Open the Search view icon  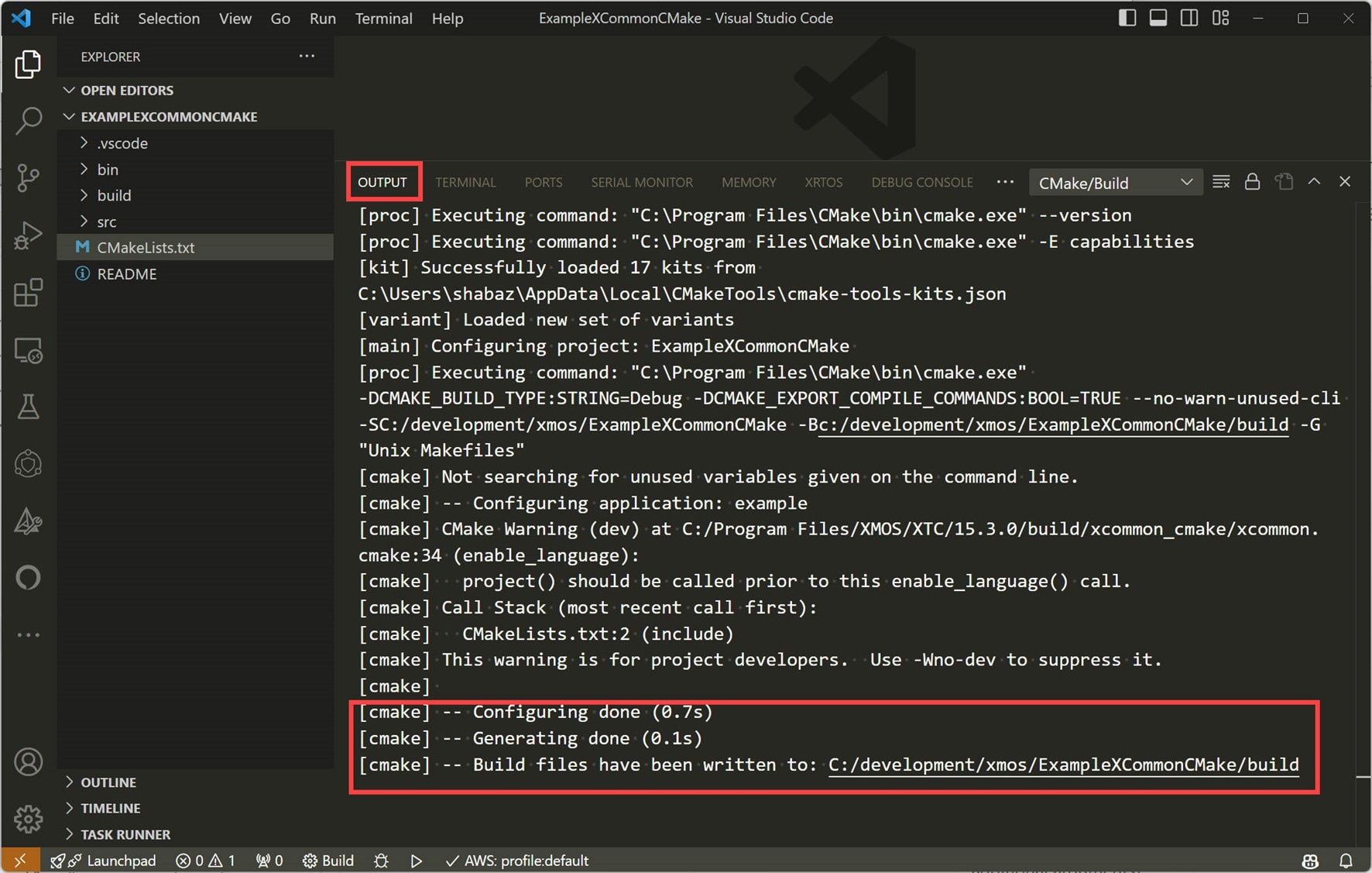28,121
